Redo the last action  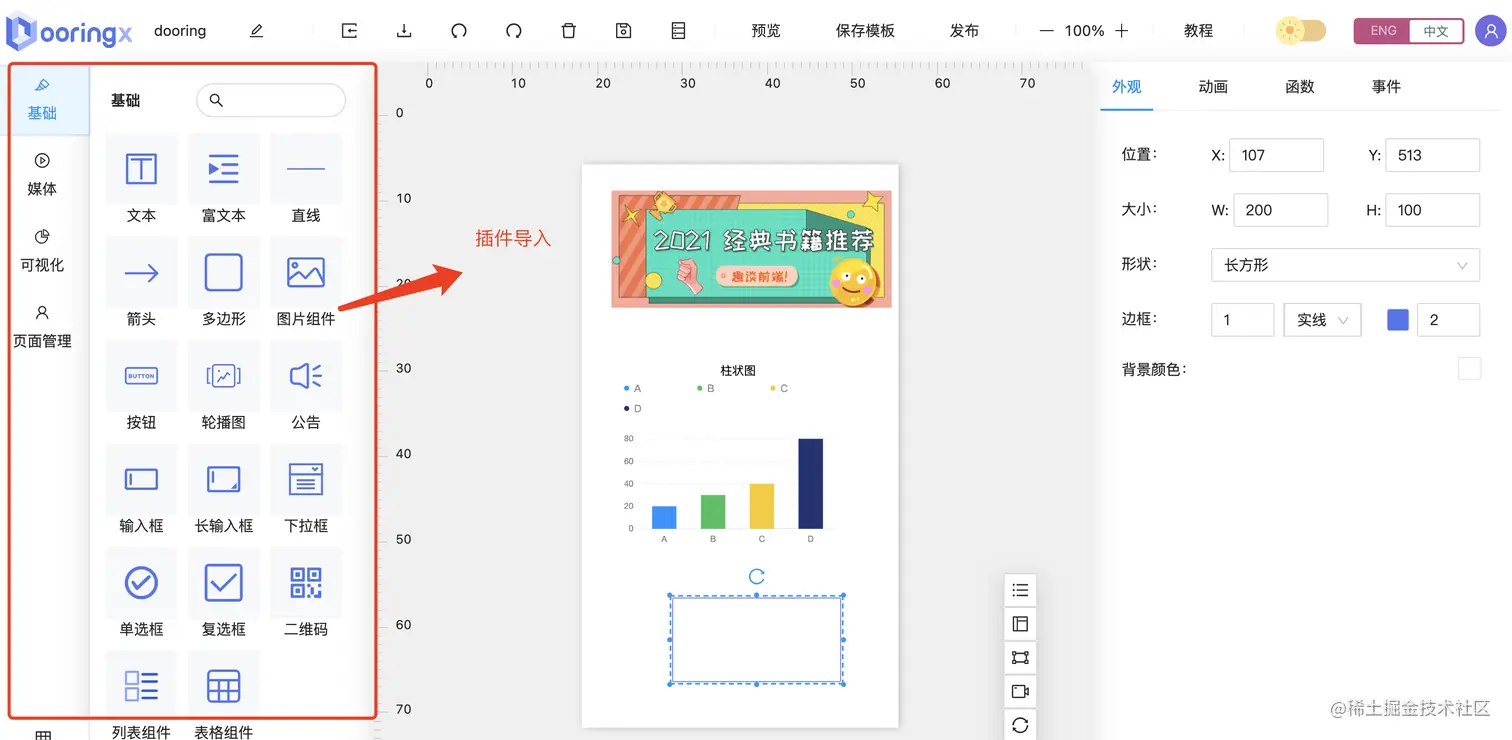pyautogui.click(x=514, y=31)
